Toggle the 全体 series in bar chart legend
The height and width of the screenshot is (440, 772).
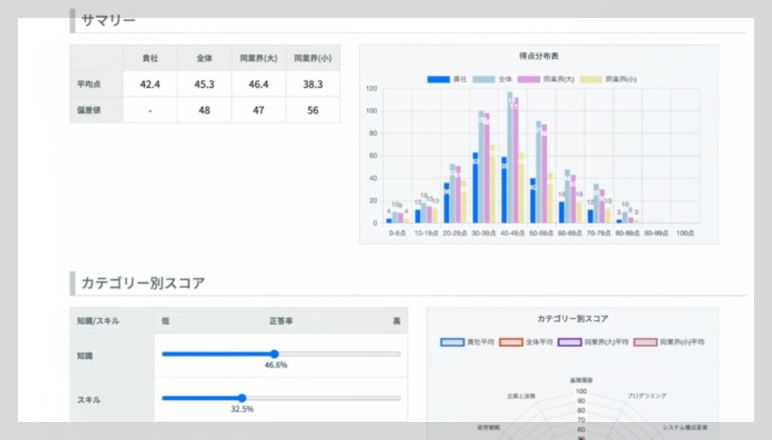tap(492, 78)
